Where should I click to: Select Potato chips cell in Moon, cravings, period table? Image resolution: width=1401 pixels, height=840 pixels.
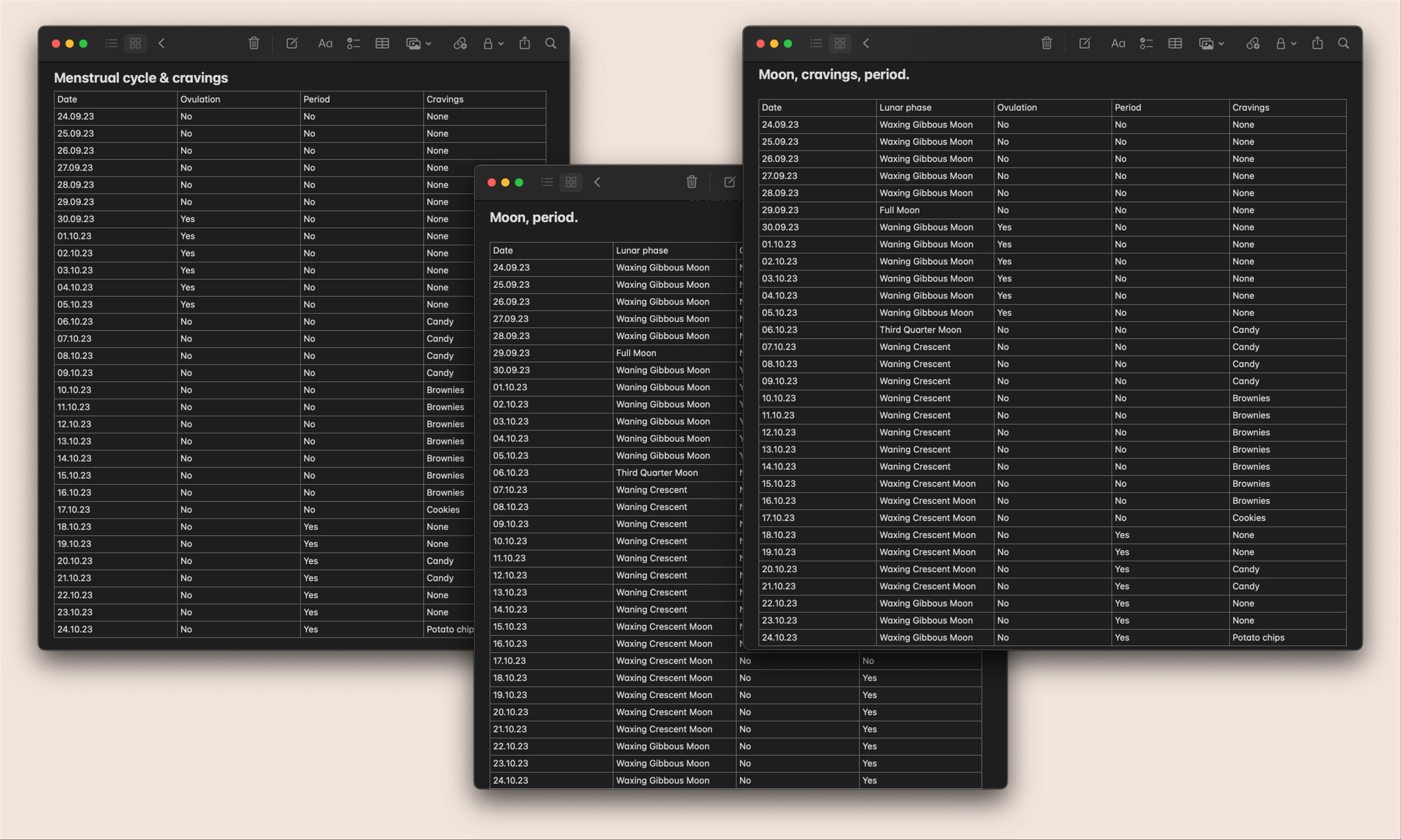[1288, 638]
